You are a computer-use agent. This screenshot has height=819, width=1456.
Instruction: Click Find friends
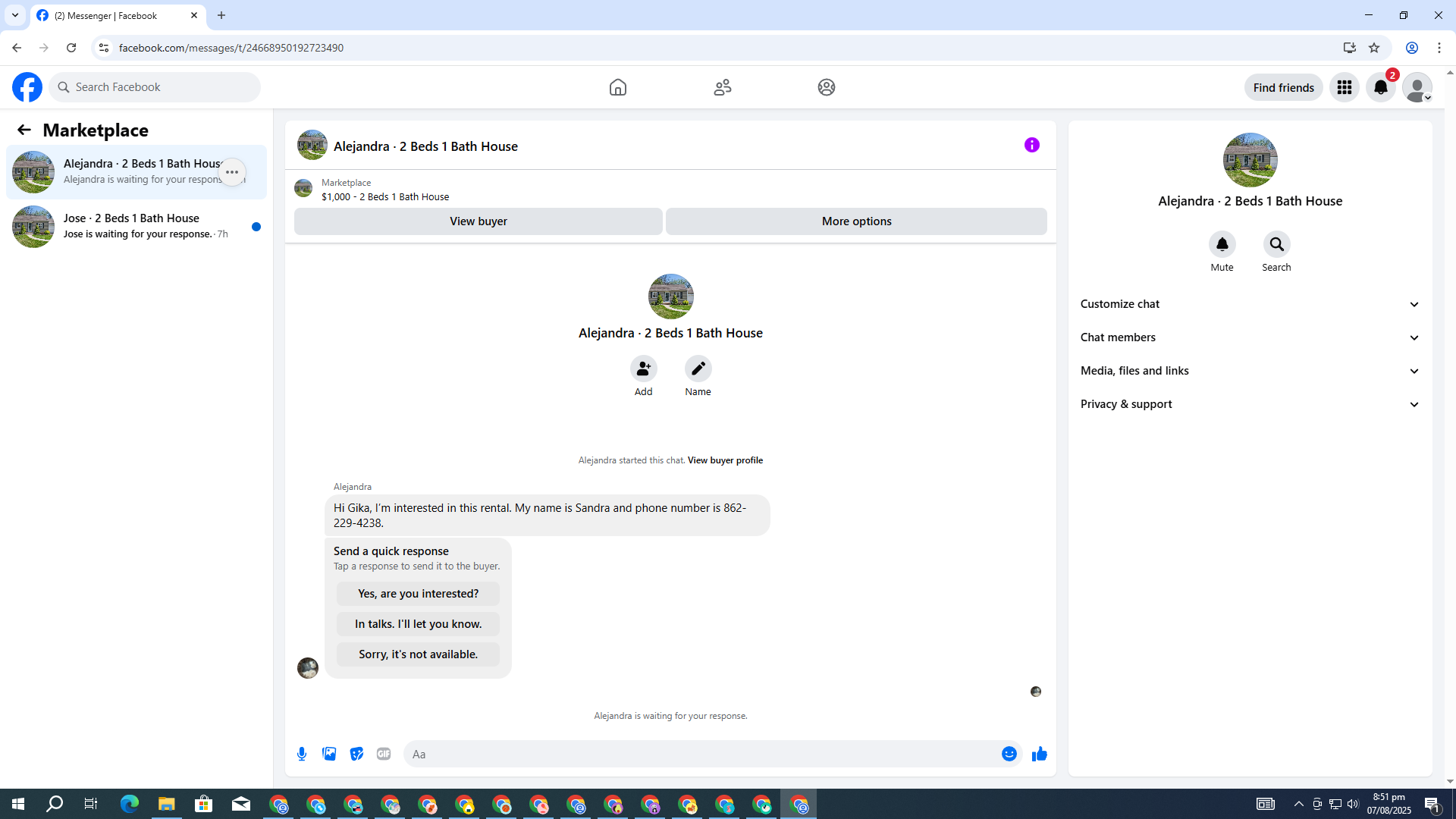1284,87
